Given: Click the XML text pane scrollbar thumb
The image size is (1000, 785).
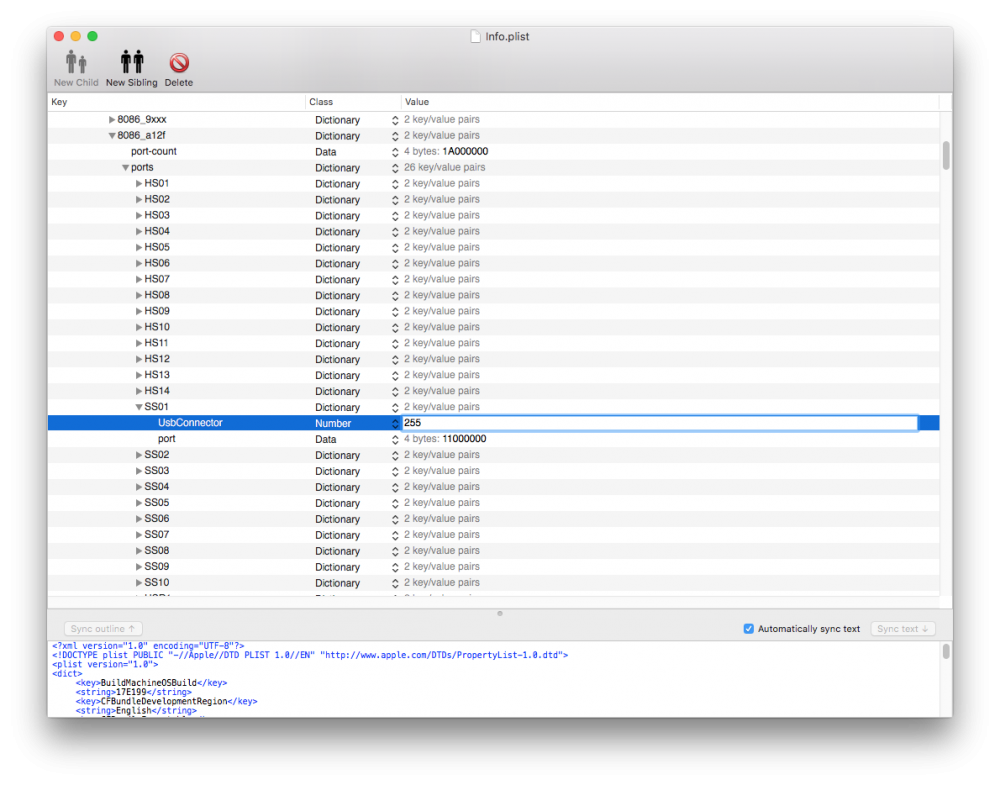Looking at the screenshot, I should [946, 651].
